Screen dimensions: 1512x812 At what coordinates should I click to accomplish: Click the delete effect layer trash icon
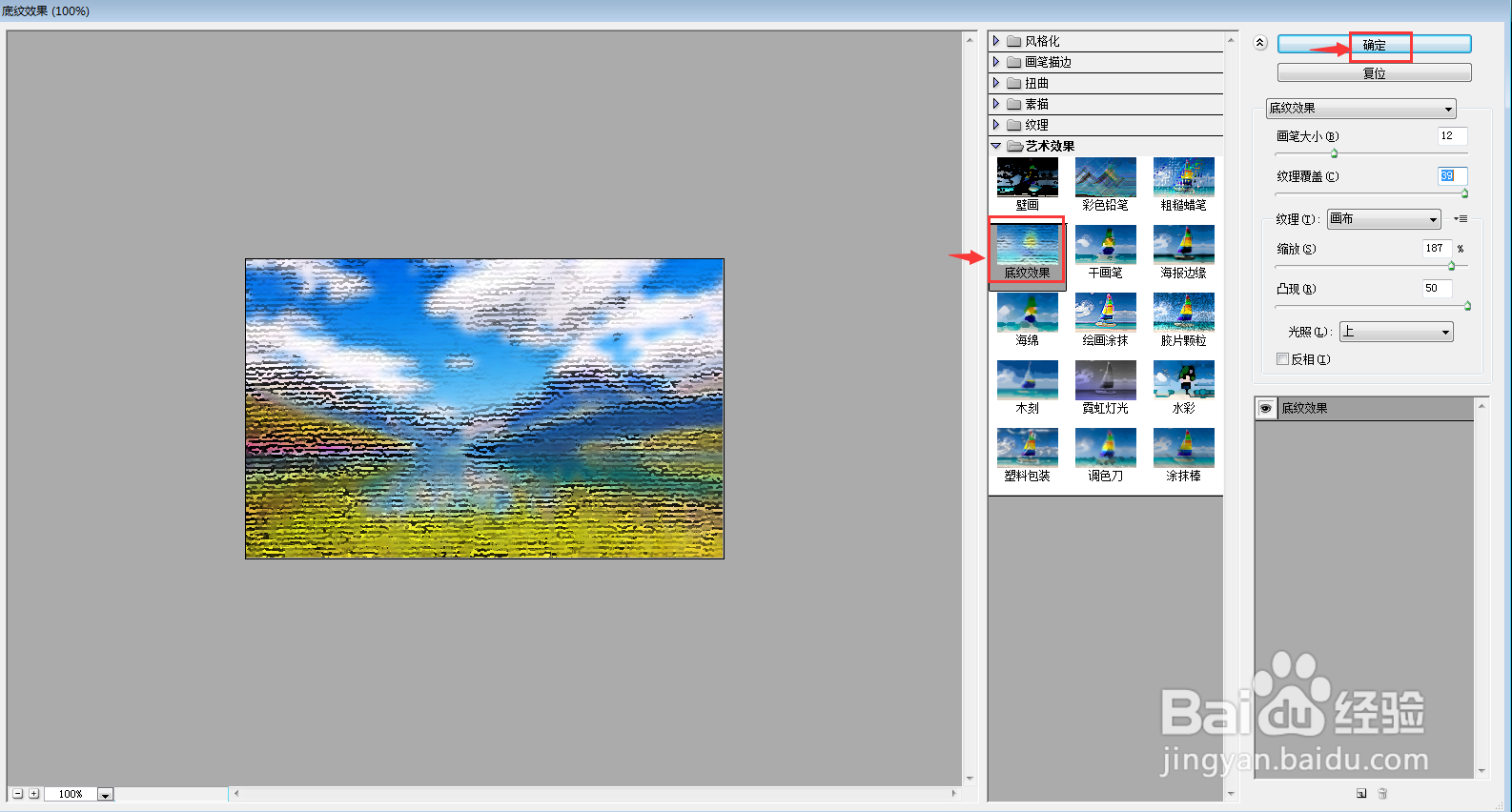[1382, 793]
